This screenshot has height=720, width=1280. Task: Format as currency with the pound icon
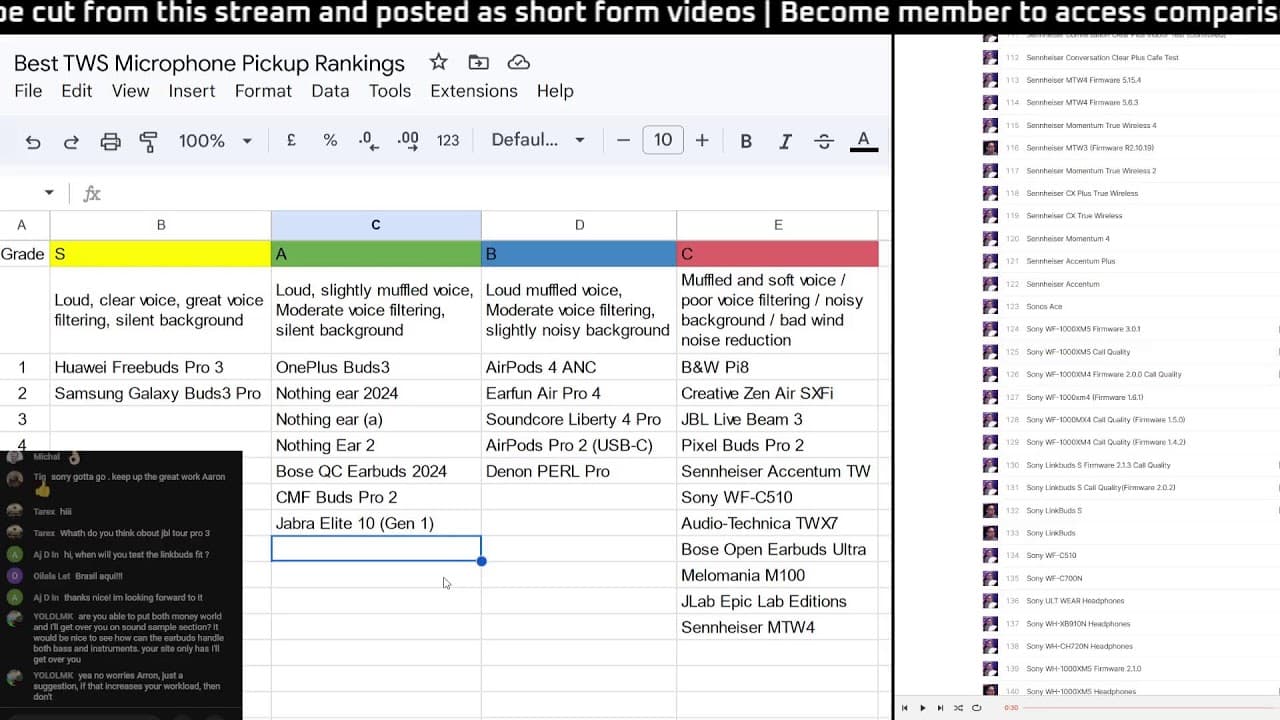pyautogui.click(x=291, y=141)
